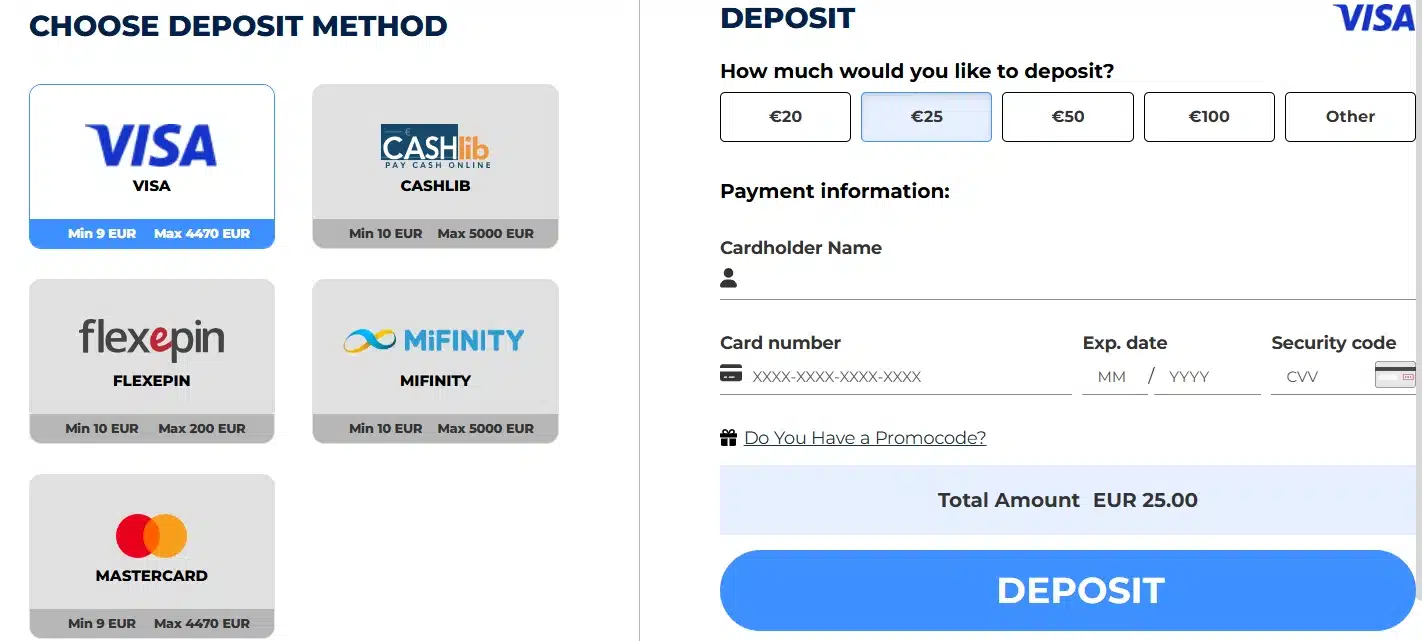Select the €50 deposit amount

[1068, 117]
